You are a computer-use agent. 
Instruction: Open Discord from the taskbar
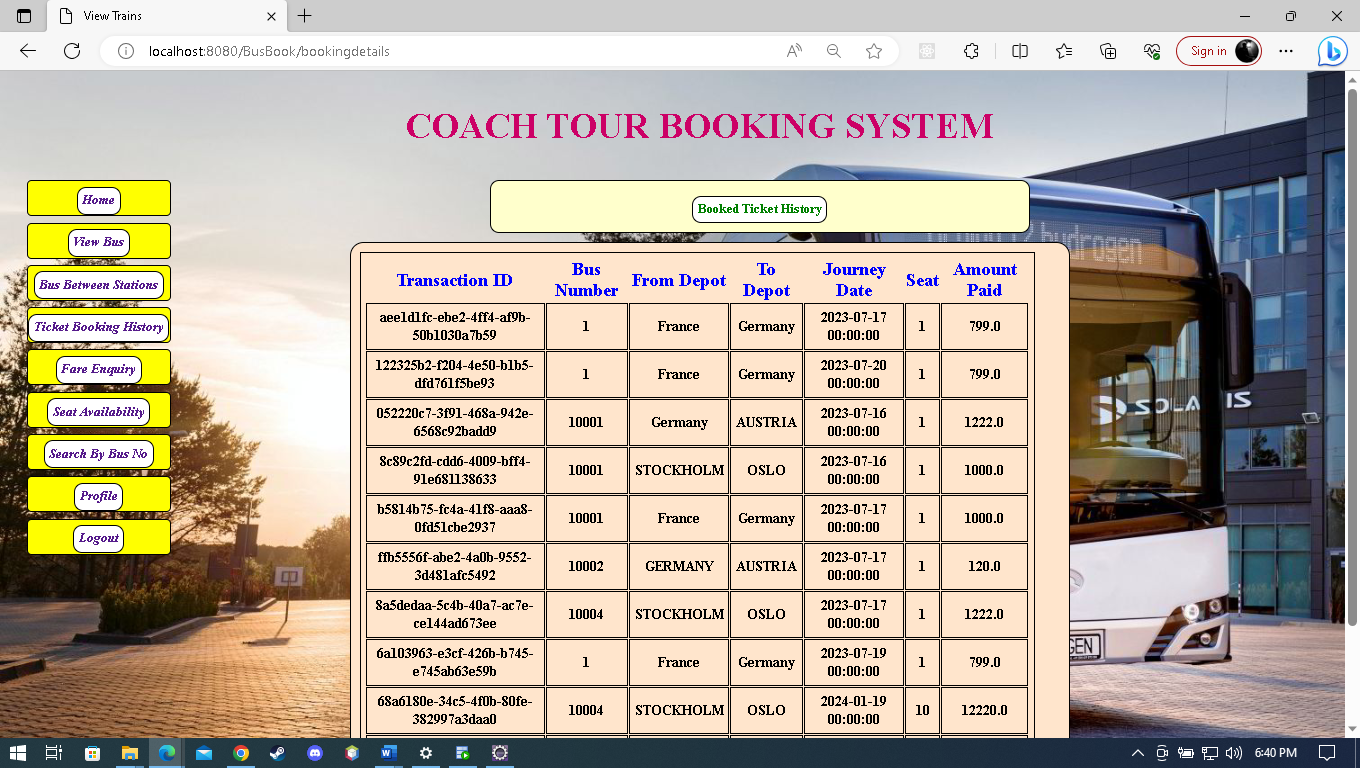click(x=315, y=754)
